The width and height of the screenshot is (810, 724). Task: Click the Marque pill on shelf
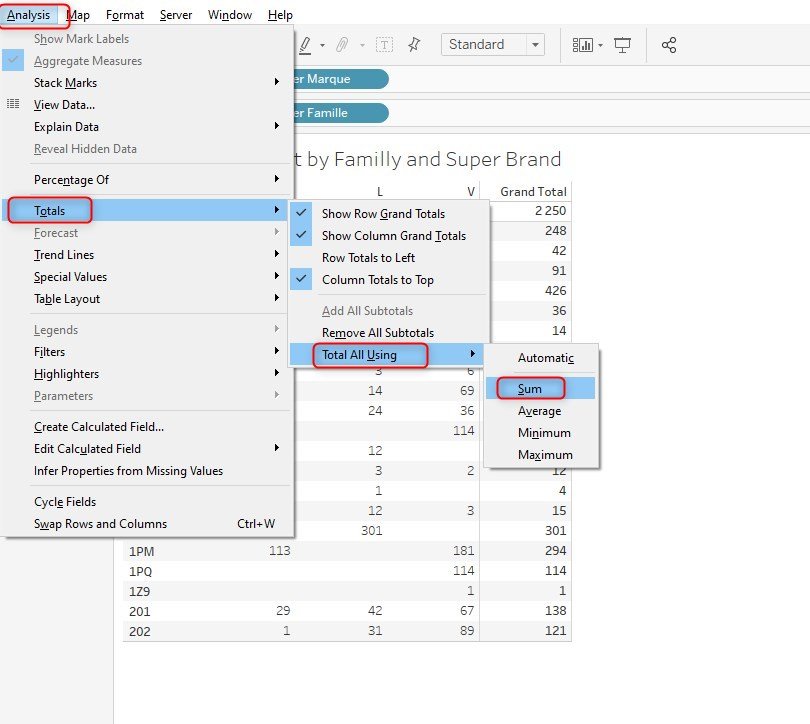(341, 79)
